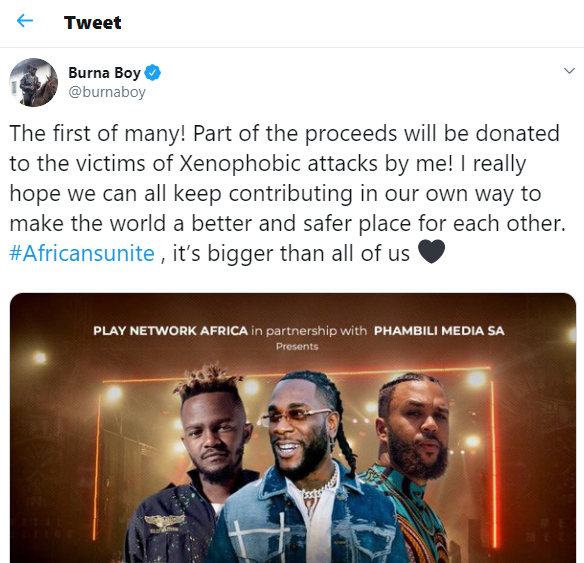Go back using the blue arrow
The height and width of the screenshot is (563, 584).
(25, 21)
